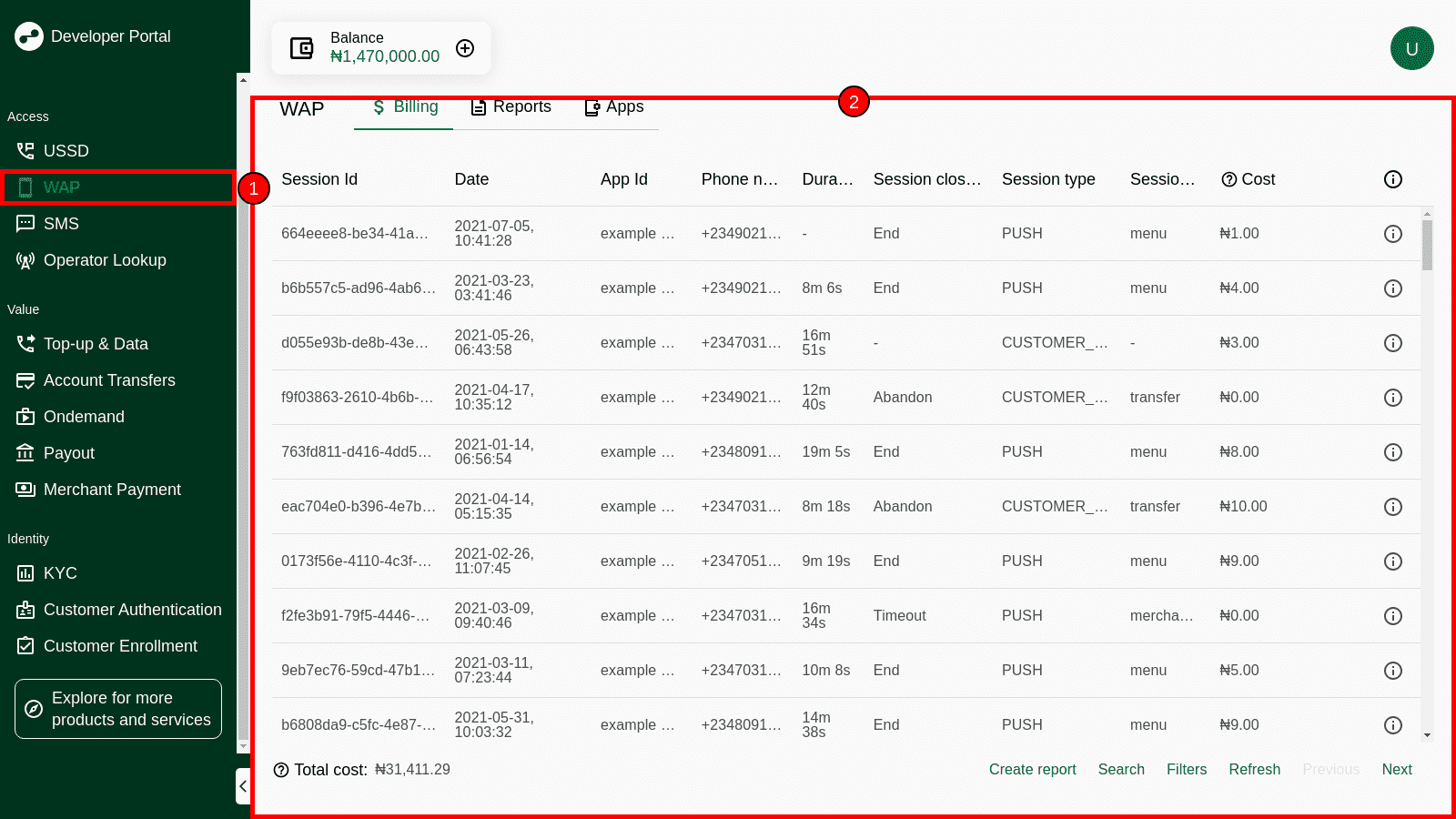Go to Top-up & Data
This screenshot has width=1456, height=819.
[96, 344]
